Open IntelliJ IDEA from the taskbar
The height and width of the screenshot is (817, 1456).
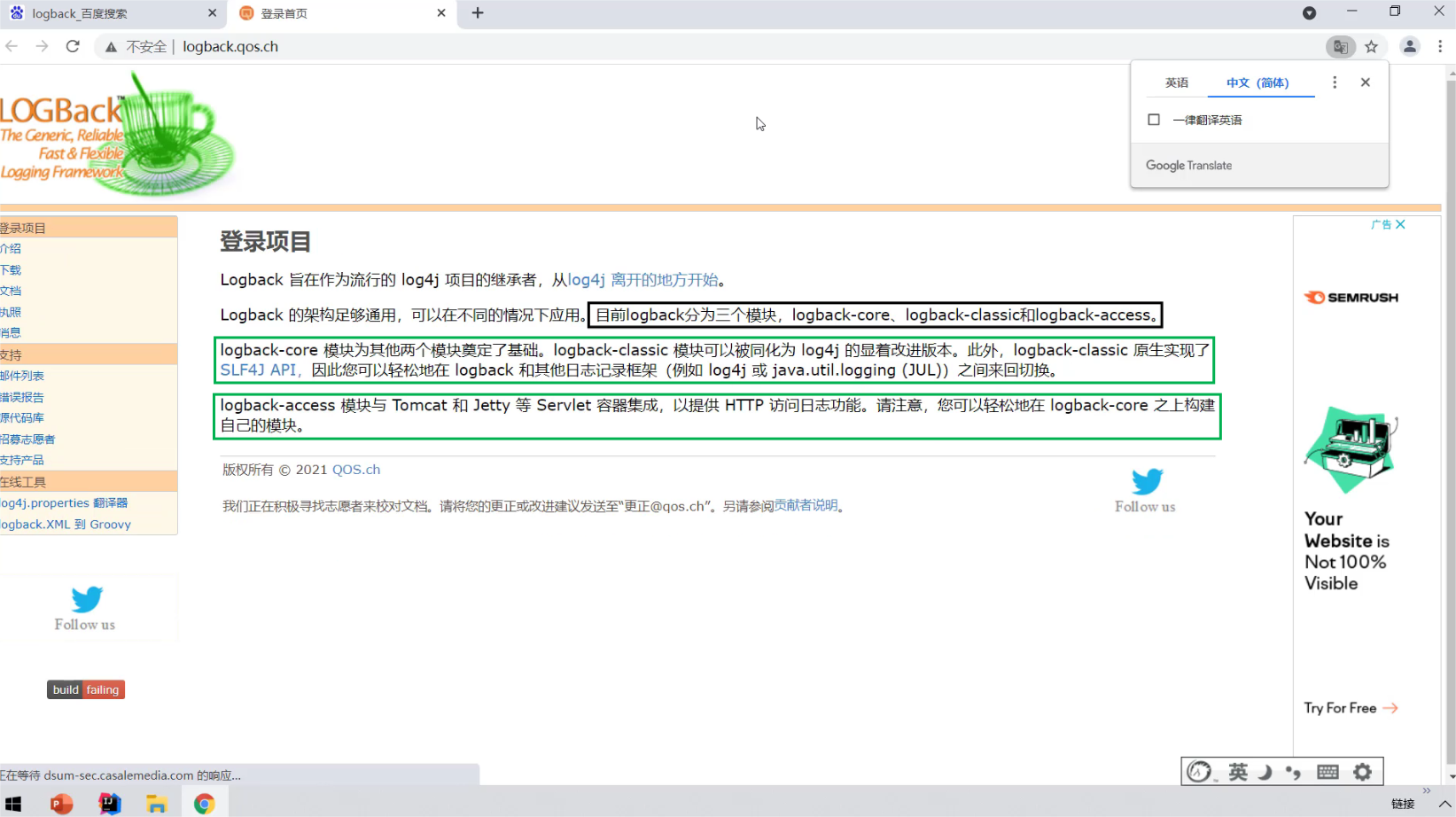point(110,804)
